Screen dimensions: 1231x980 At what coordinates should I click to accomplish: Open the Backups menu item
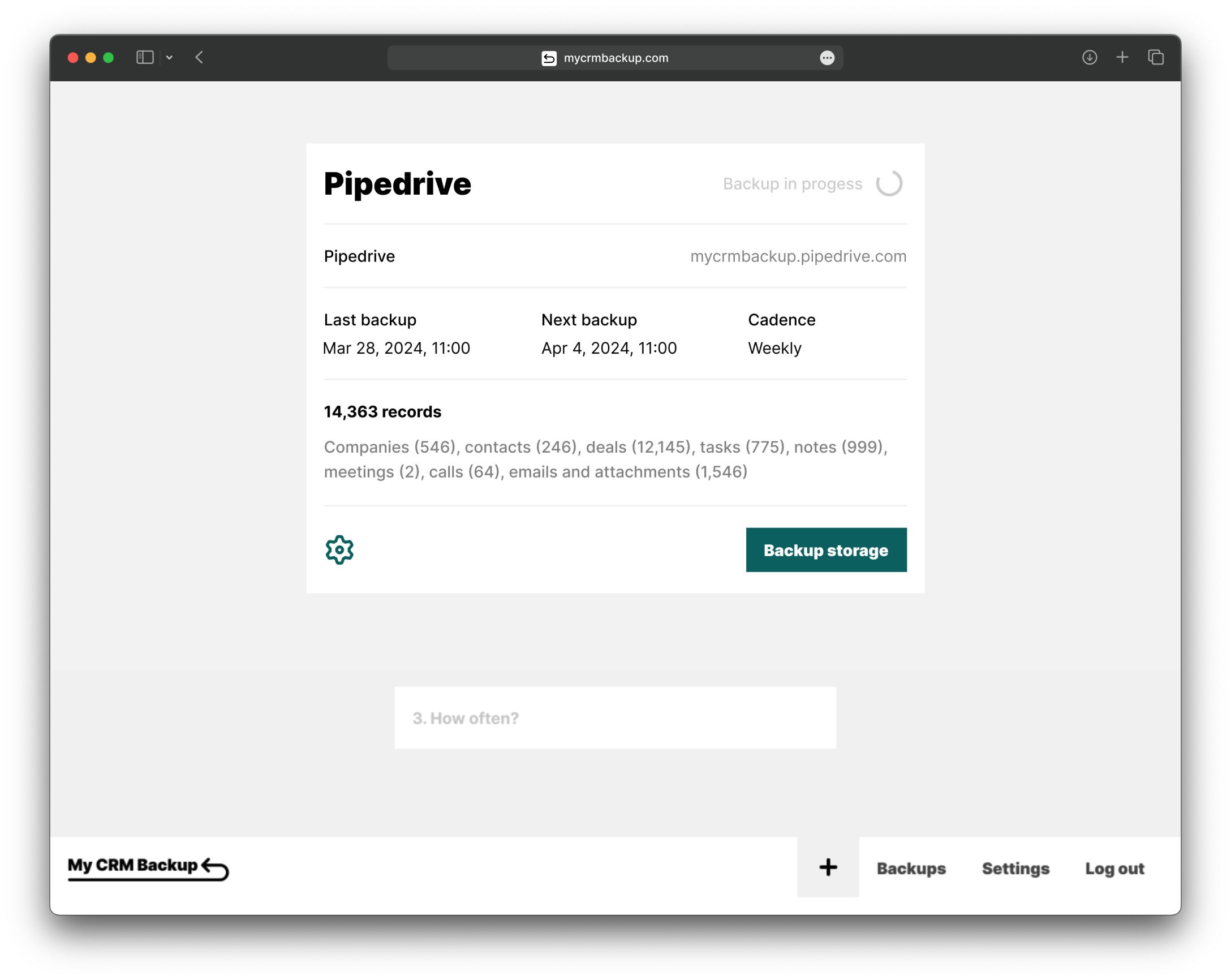click(x=911, y=868)
